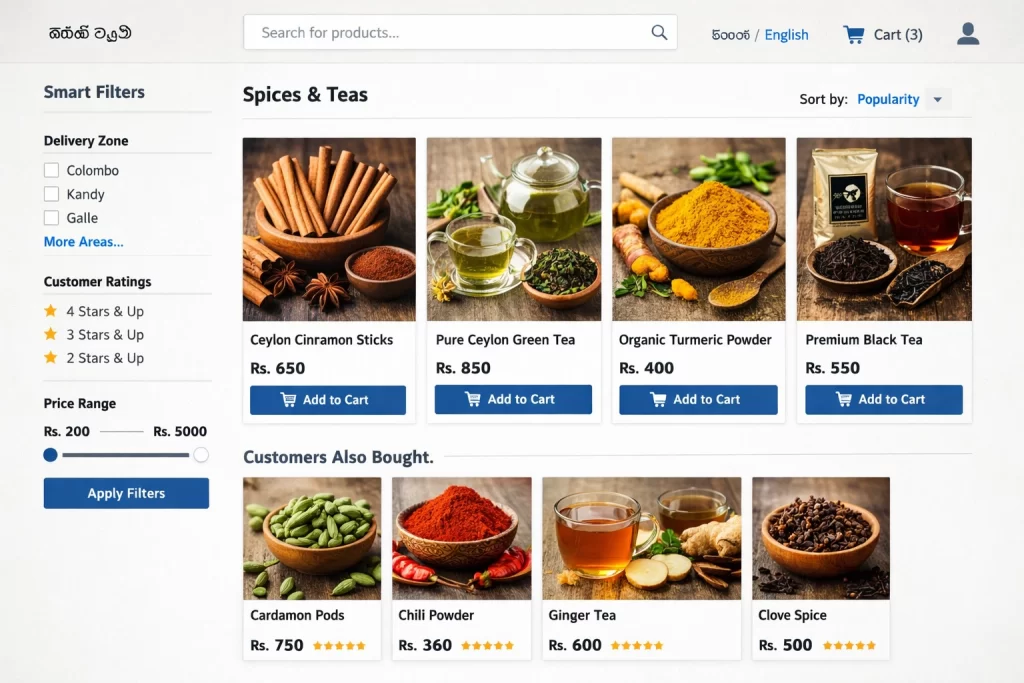Open the shopping cart icon
The height and width of the screenshot is (683, 1024).
[x=853, y=35]
